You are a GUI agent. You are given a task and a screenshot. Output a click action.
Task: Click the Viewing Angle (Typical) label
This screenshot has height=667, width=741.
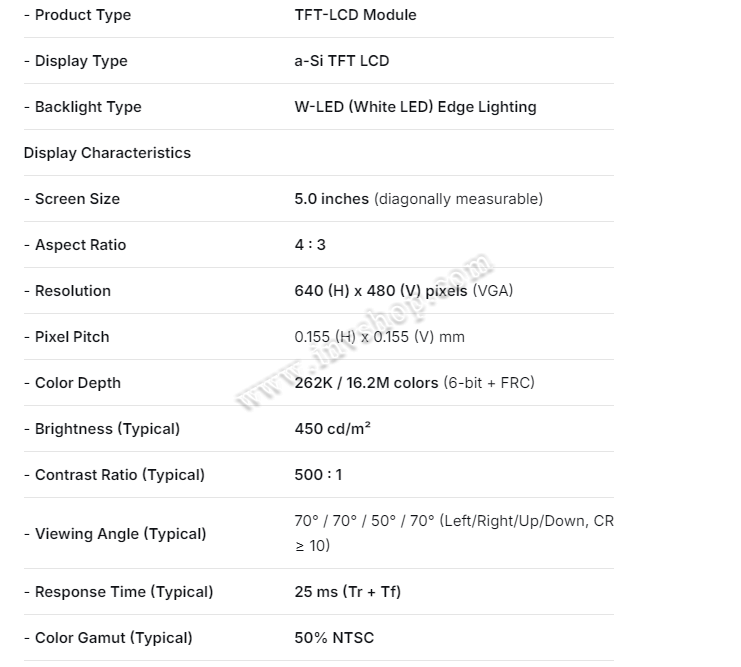click(120, 534)
